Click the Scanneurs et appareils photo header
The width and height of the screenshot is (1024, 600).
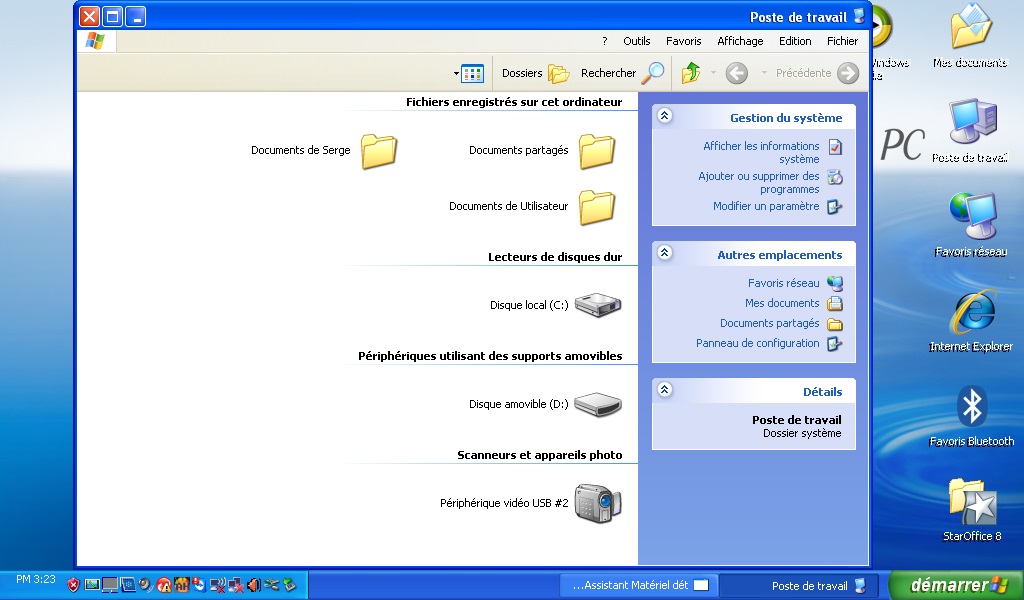tap(539, 455)
